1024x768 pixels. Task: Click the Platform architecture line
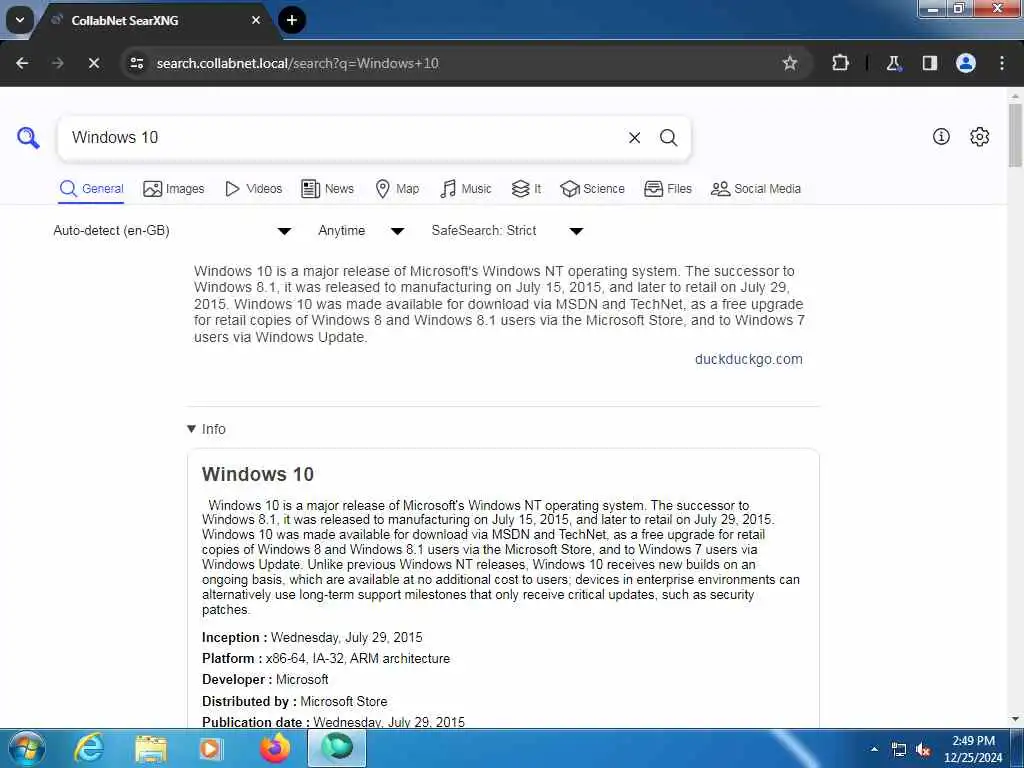coord(326,658)
